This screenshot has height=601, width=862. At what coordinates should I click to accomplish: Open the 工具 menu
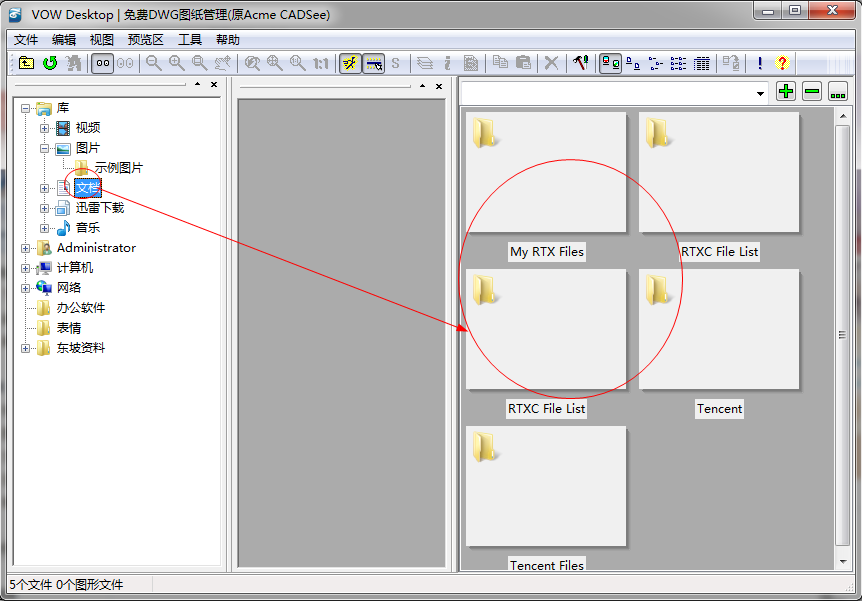[x=190, y=40]
